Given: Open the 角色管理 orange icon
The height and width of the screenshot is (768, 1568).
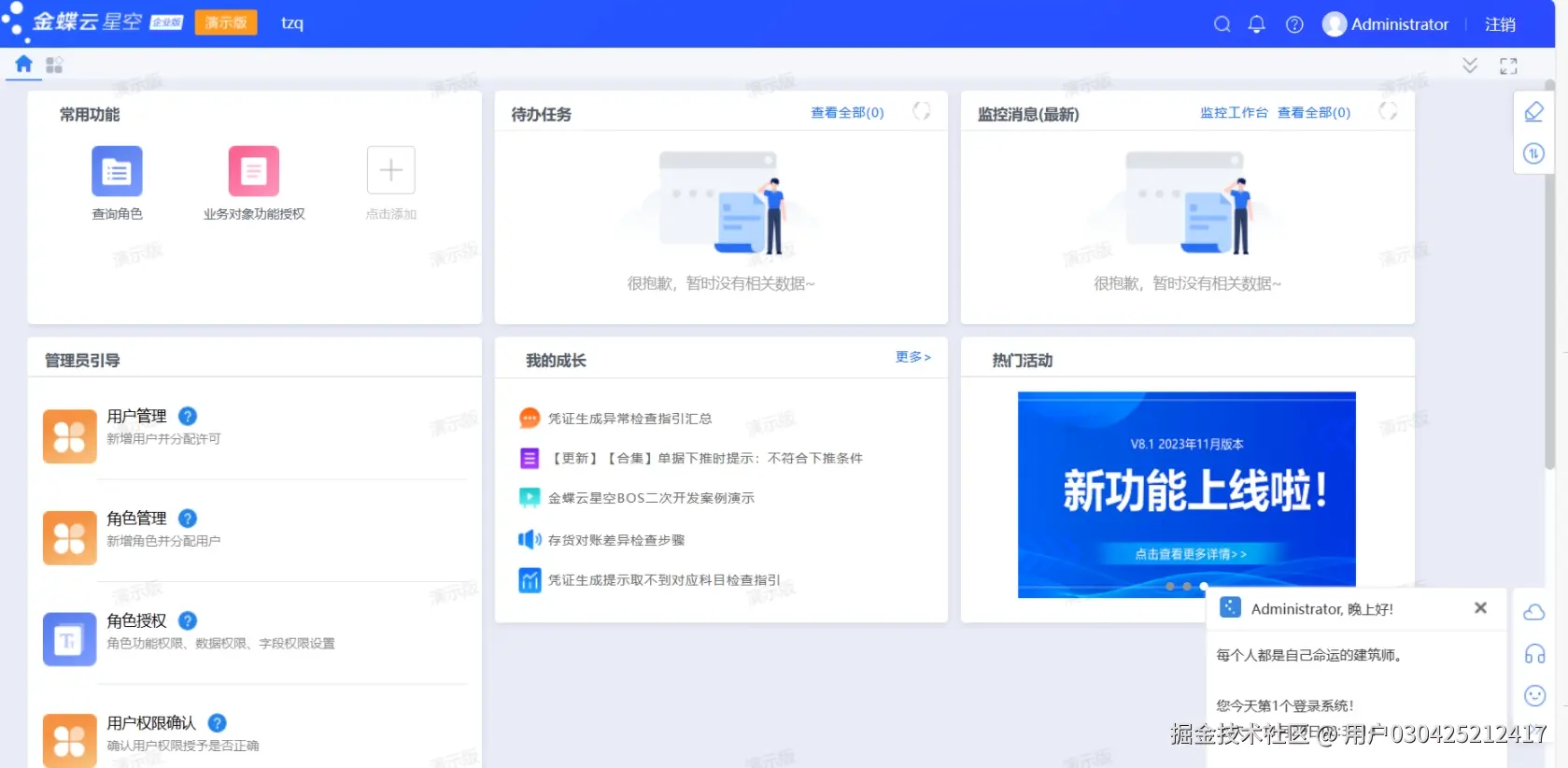Looking at the screenshot, I should (x=70, y=538).
